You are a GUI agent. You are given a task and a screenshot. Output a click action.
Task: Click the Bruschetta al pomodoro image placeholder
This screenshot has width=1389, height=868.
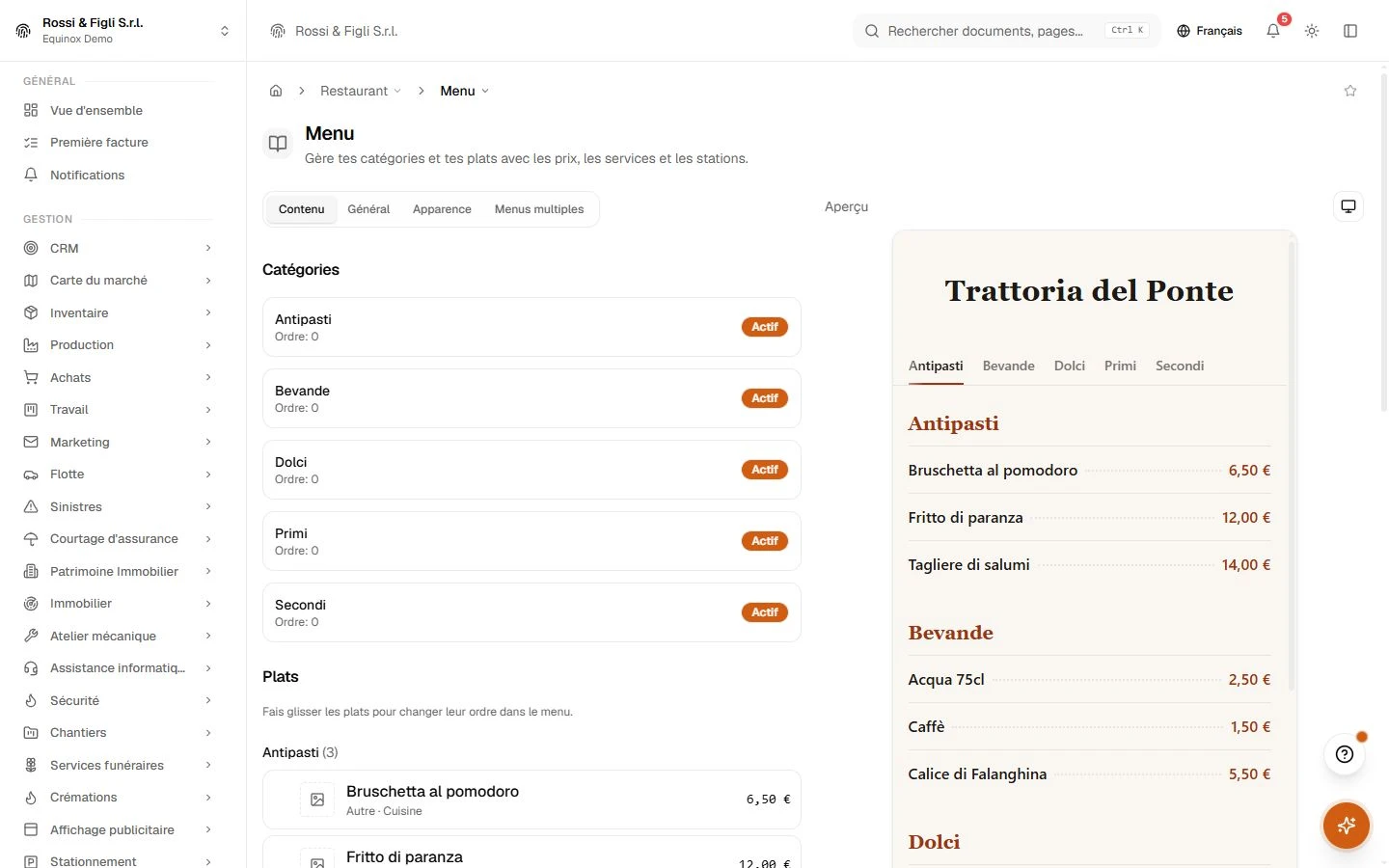[x=317, y=800]
